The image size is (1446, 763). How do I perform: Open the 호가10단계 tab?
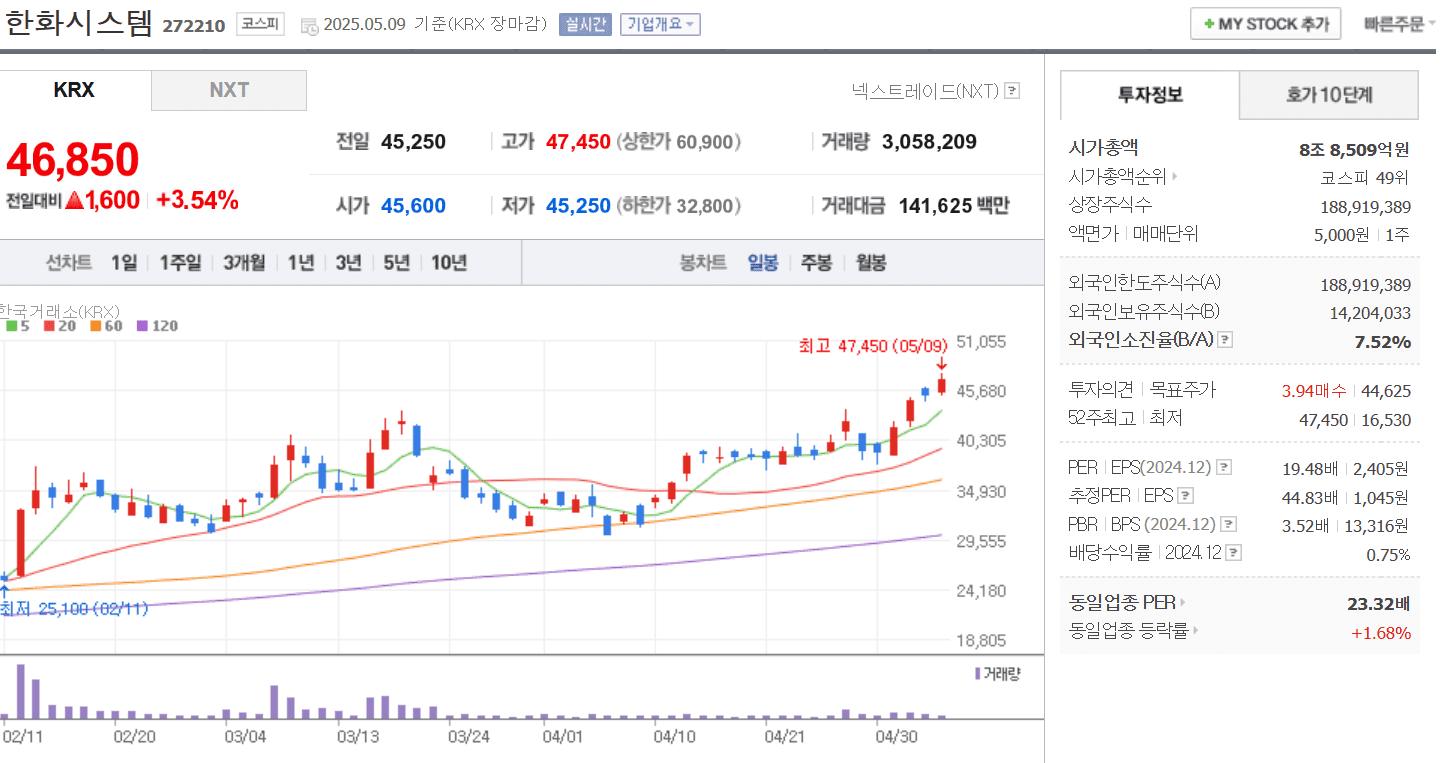[x=1329, y=95]
